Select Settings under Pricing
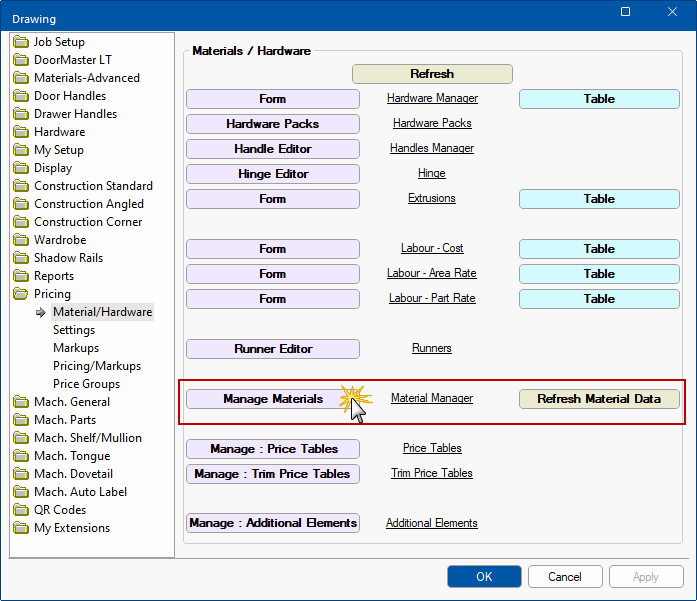Viewport: 697px width, 601px height. tap(74, 330)
